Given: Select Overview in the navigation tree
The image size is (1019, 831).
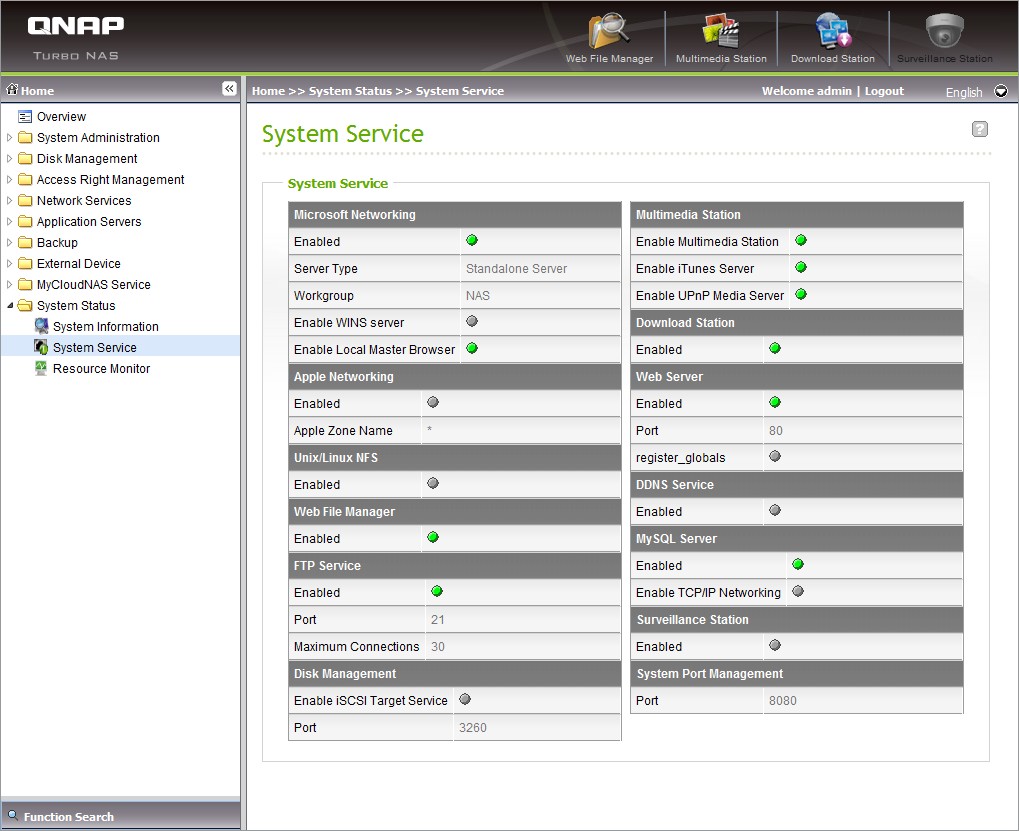Looking at the screenshot, I should pos(61,117).
